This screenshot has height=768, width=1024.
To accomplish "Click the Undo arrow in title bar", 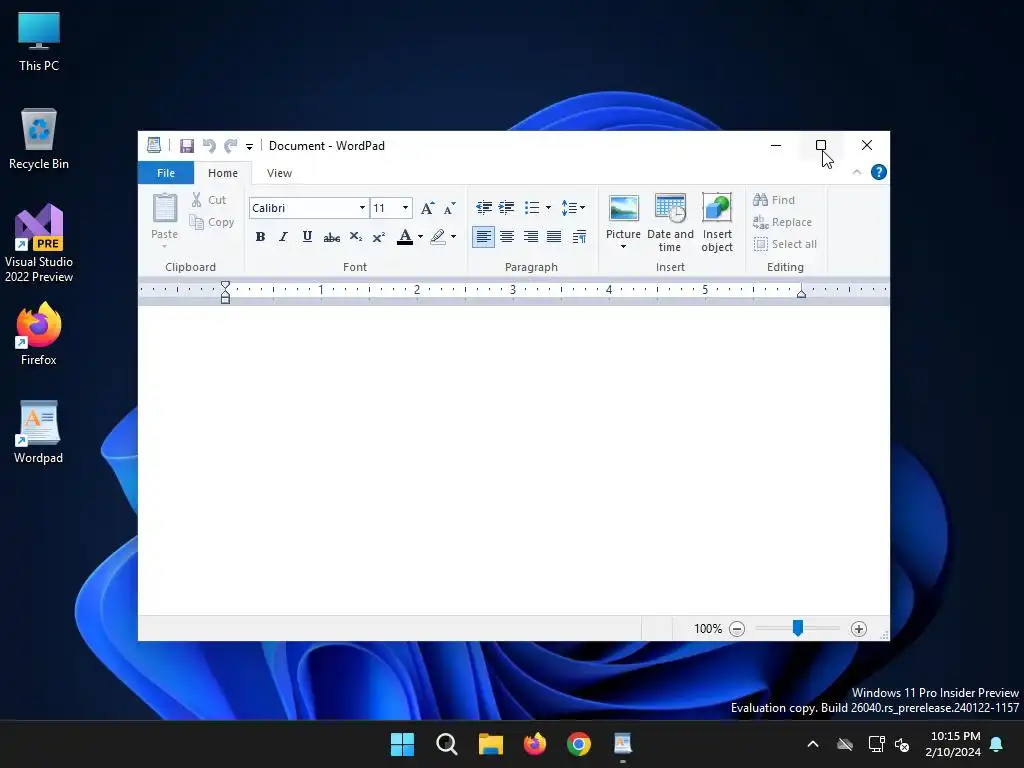I will [209, 146].
